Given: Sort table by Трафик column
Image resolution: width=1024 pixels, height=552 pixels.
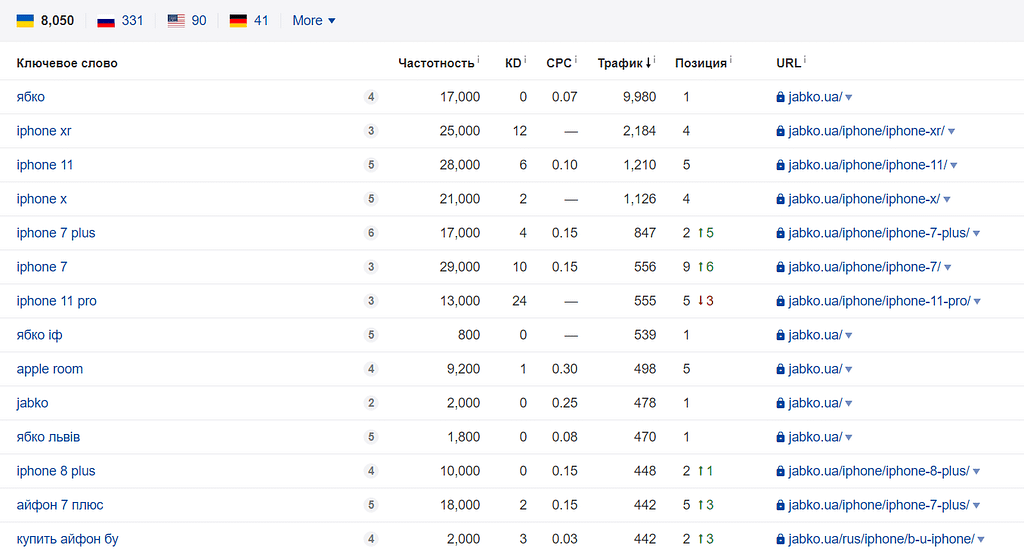Looking at the screenshot, I should pyautogui.click(x=624, y=63).
